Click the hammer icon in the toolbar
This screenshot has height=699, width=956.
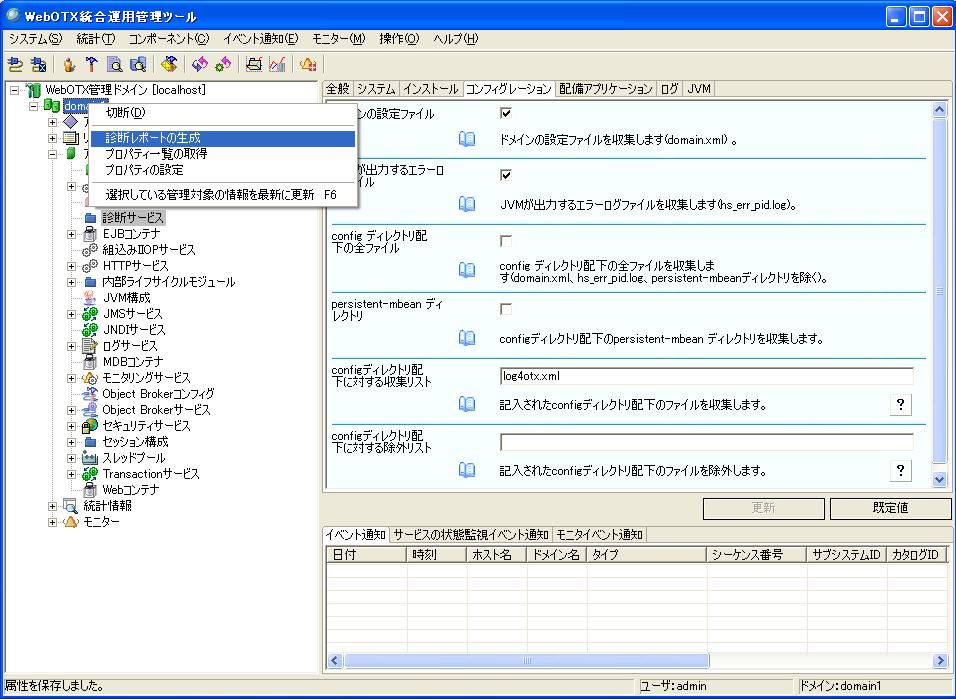(x=92, y=65)
